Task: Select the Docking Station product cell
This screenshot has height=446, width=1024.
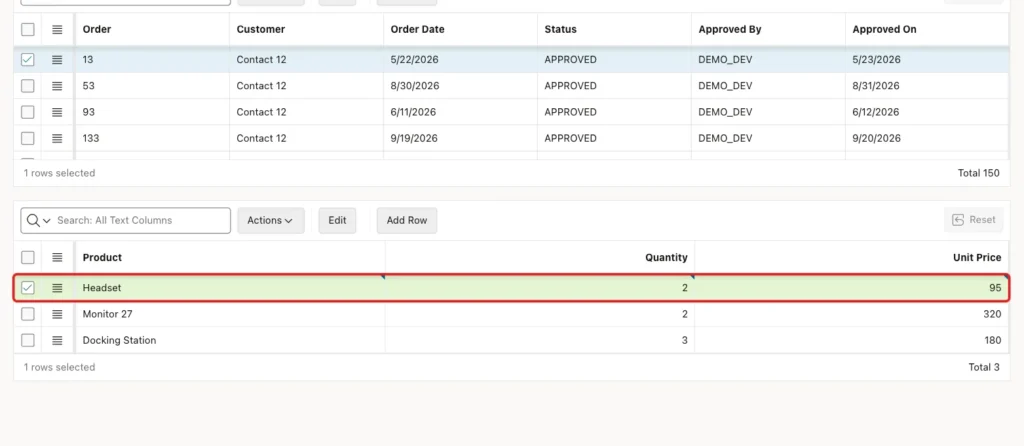Action: pos(230,340)
